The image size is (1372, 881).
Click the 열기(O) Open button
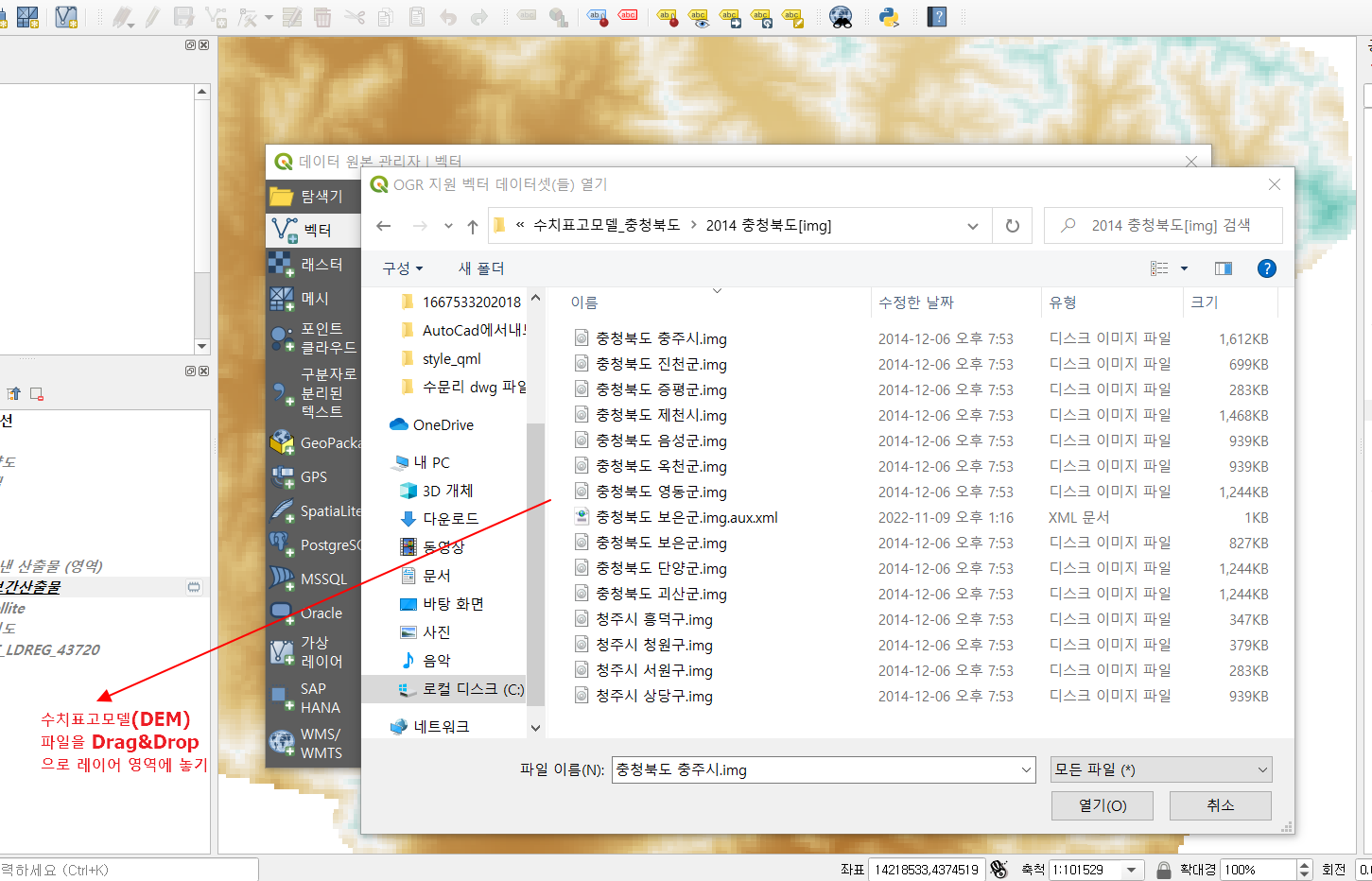click(1103, 805)
